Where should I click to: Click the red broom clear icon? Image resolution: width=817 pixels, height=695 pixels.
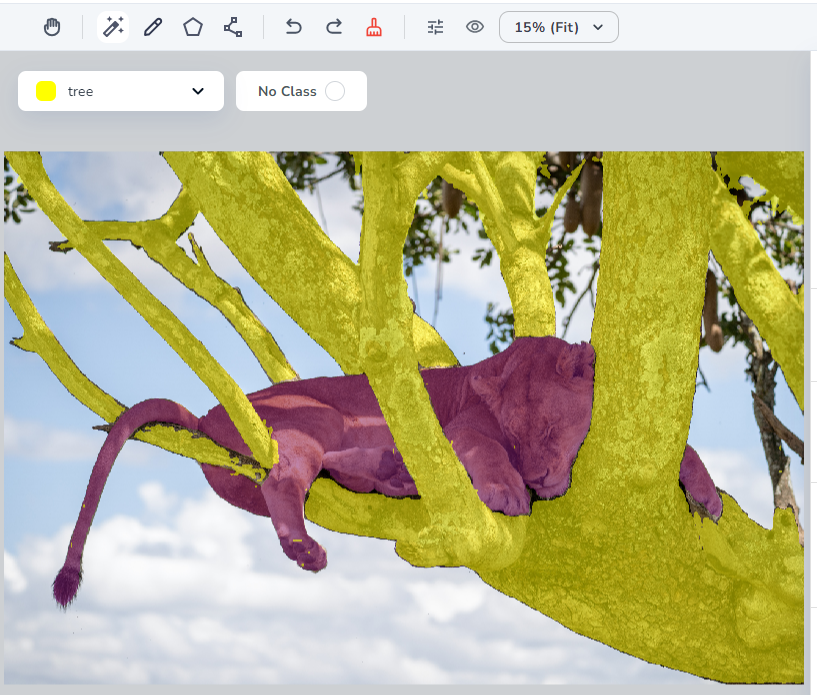(374, 27)
